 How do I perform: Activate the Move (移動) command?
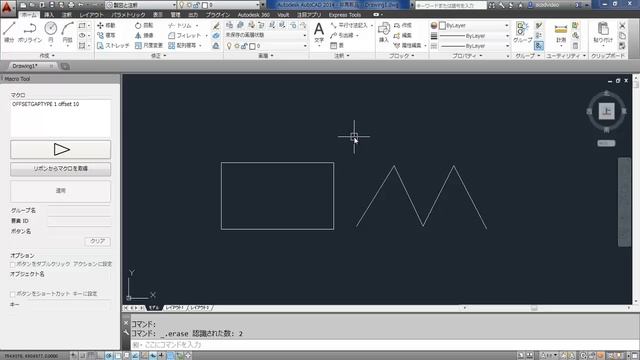[x=107, y=25]
